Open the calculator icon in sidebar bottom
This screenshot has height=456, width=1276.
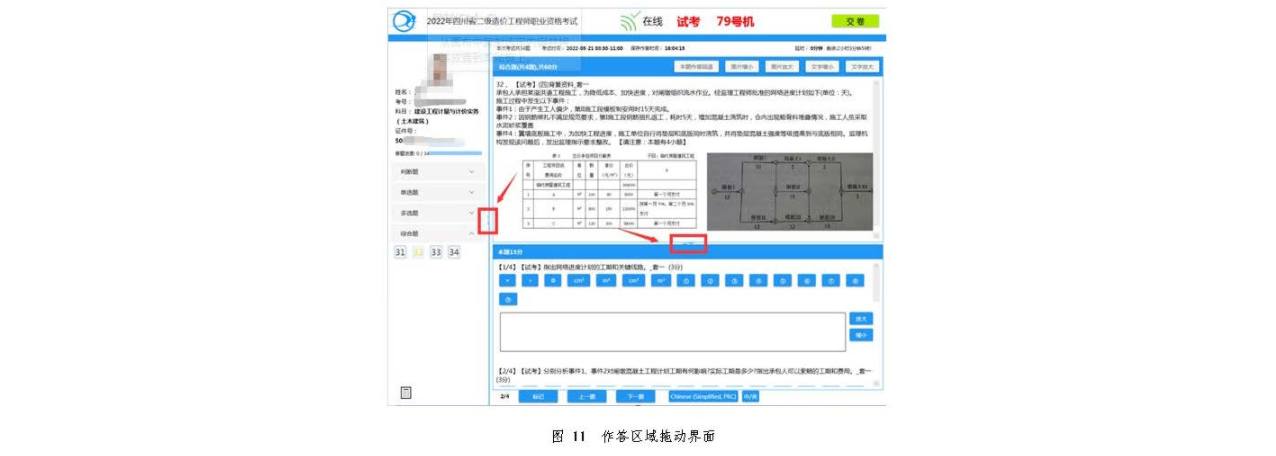(x=406, y=393)
